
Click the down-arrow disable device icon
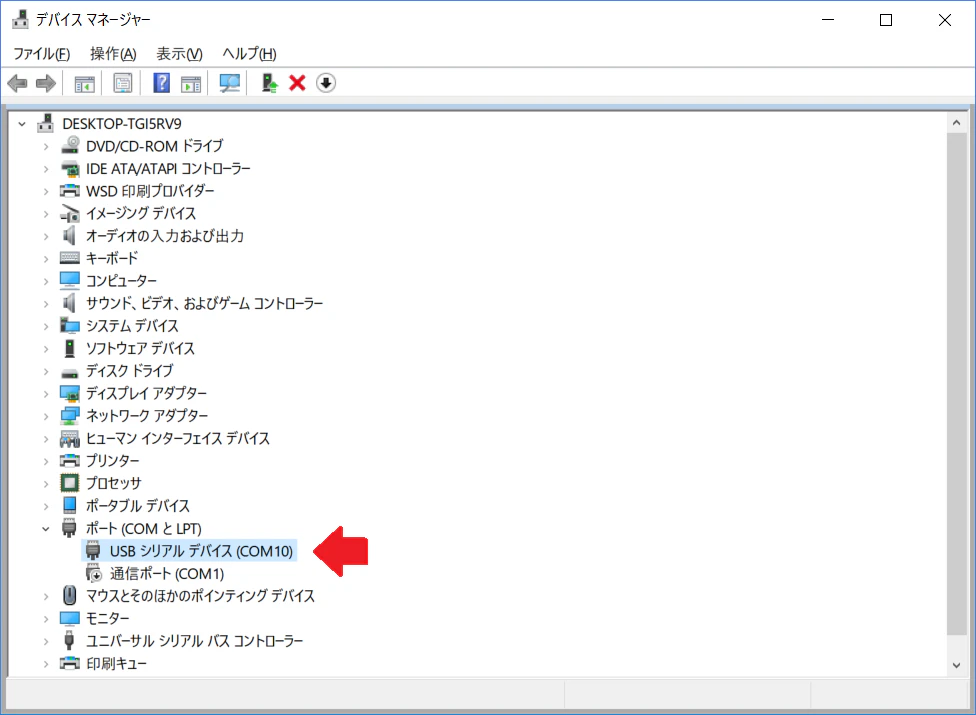[326, 83]
